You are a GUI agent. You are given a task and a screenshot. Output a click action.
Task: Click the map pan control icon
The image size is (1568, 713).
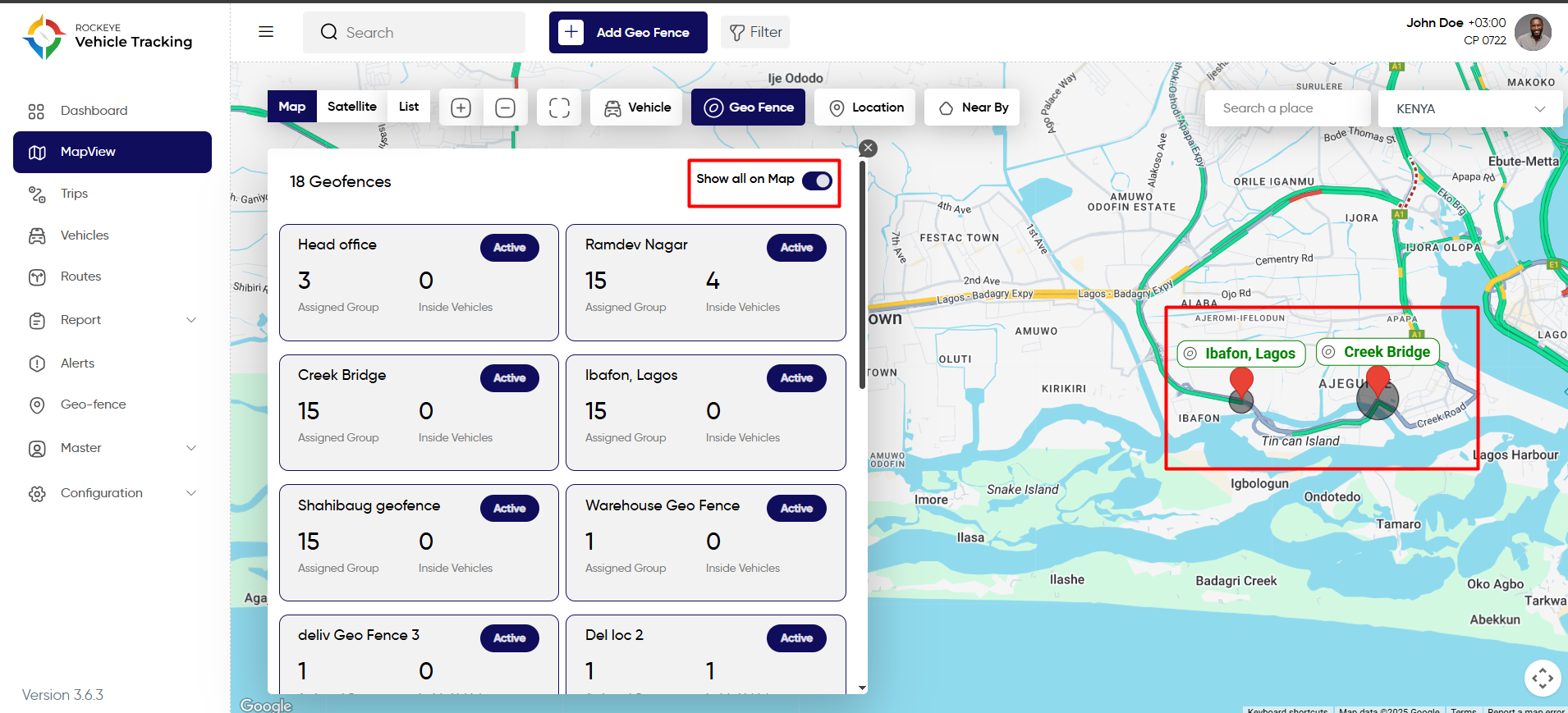point(1543,678)
